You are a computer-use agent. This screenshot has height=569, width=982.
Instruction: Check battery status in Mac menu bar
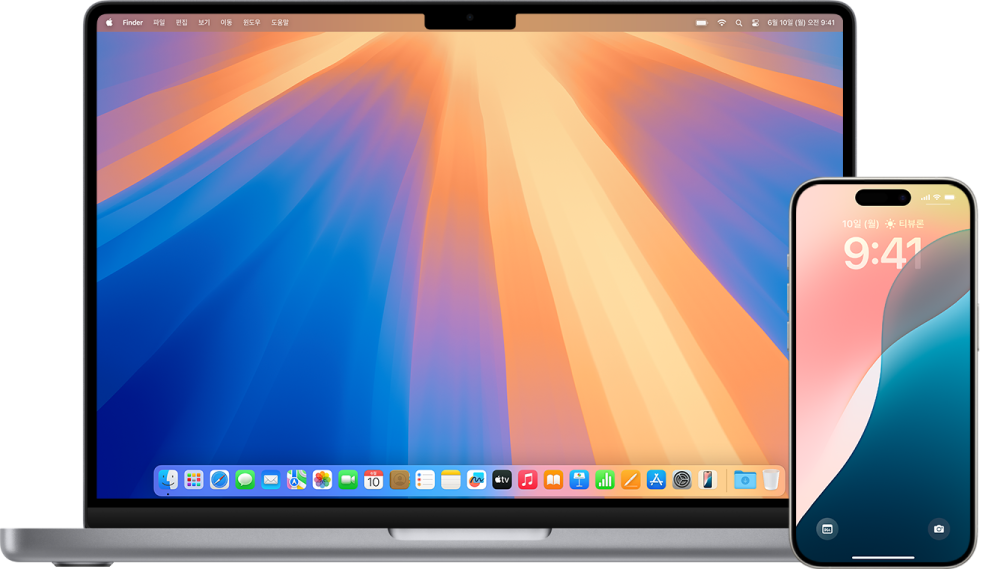702,23
